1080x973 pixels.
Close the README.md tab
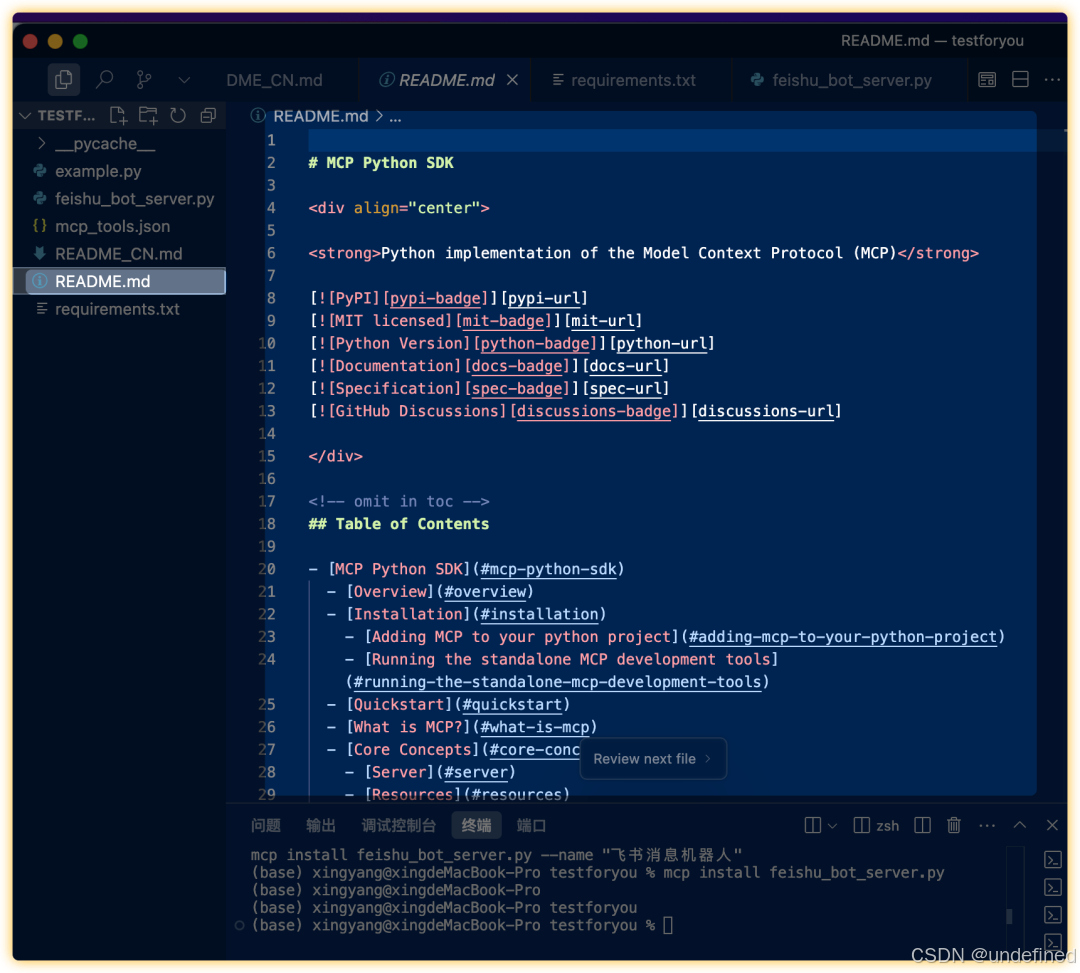[512, 80]
